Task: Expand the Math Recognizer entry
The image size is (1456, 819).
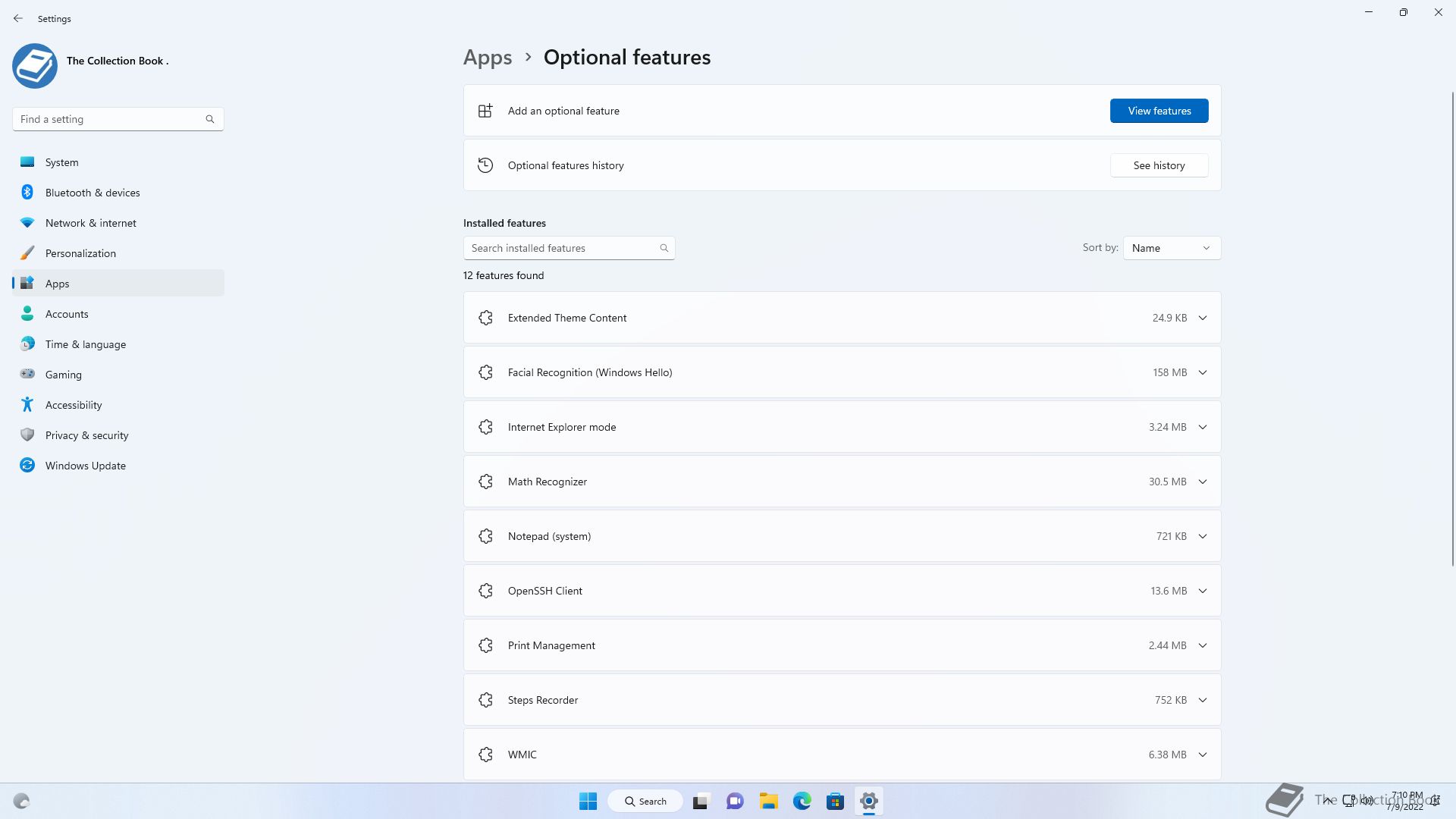Action: [1203, 482]
